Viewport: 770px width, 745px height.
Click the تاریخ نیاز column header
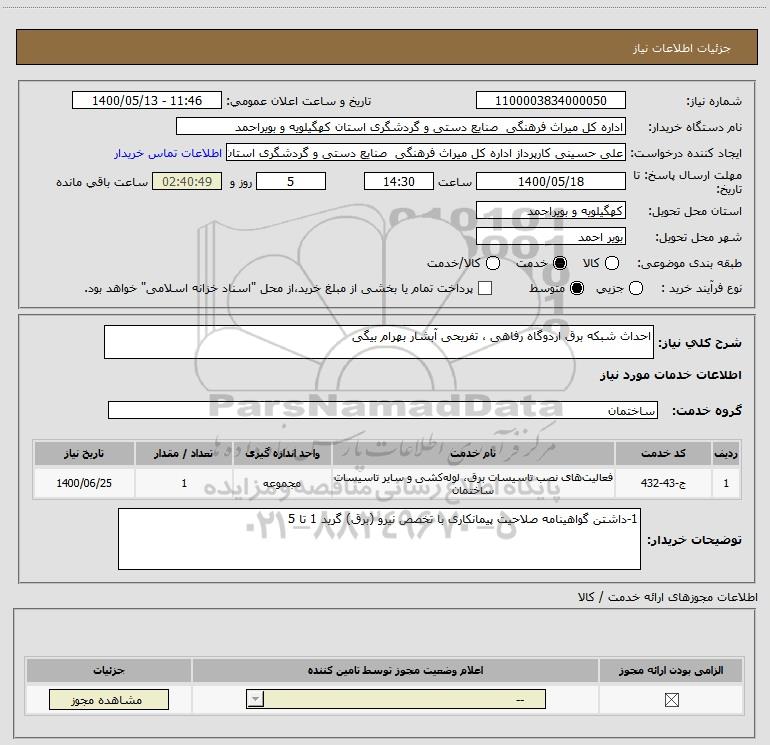point(84,453)
